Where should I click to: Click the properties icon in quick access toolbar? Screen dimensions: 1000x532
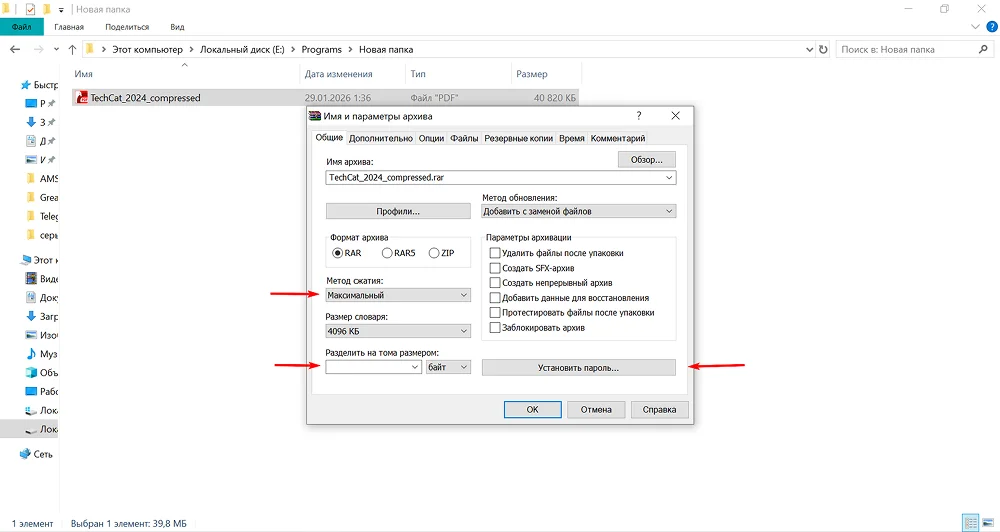pyautogui.click(x=29, y=9)
